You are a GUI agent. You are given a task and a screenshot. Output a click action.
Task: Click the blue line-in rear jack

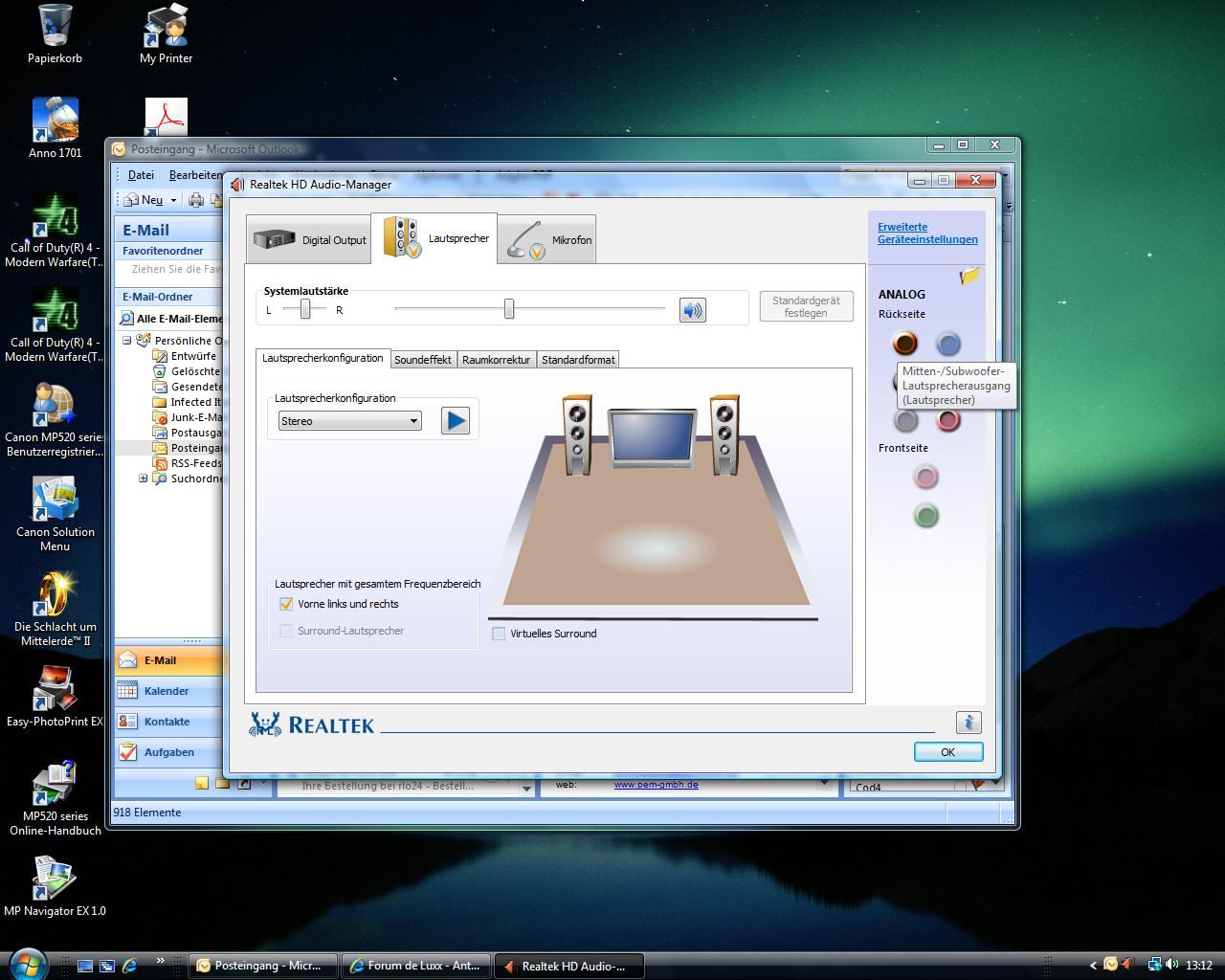[x=947, y=344]
